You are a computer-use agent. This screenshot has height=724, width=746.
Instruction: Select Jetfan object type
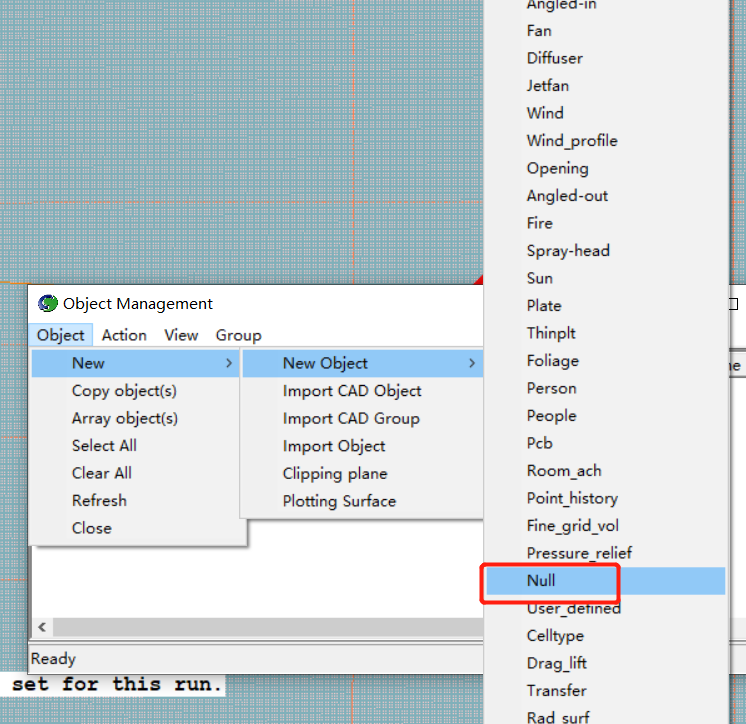pyautogui.click(x=606, y=86)
